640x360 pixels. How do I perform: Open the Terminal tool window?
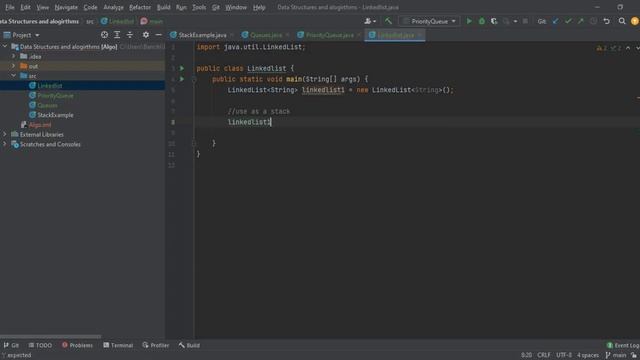click(x=118, y=345)
